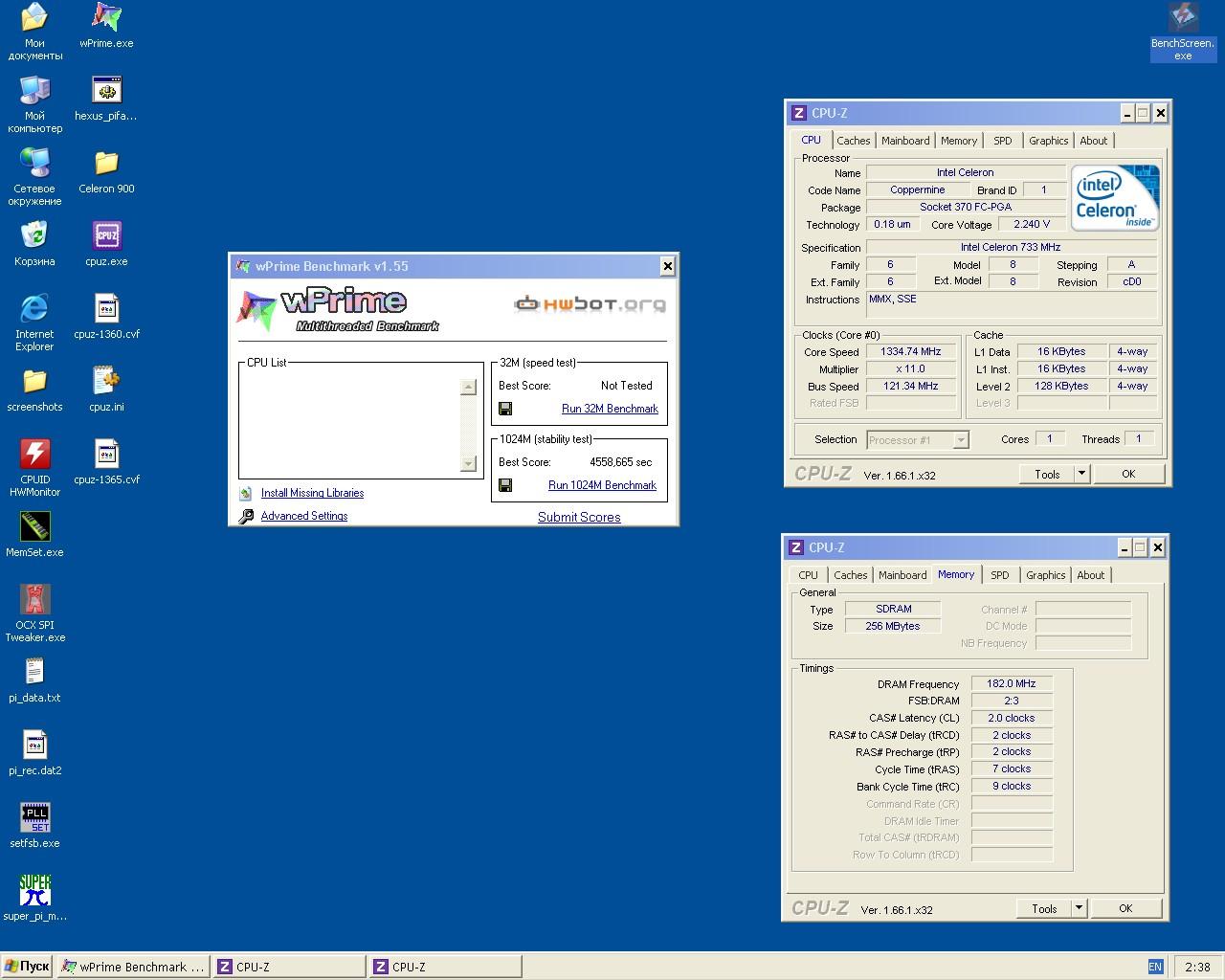
Task: Click OK in the Memory tab CPU-Z window
Action: tap(1125, 908)
